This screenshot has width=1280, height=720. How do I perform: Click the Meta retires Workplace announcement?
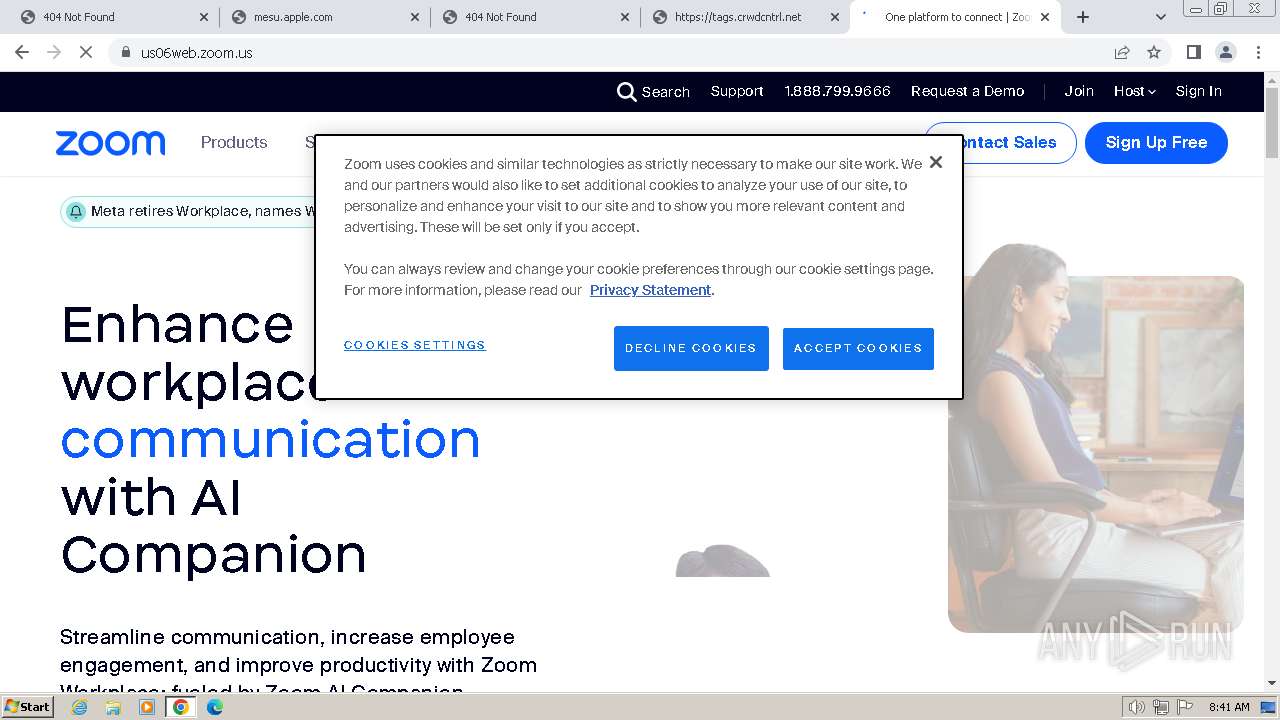203,211
